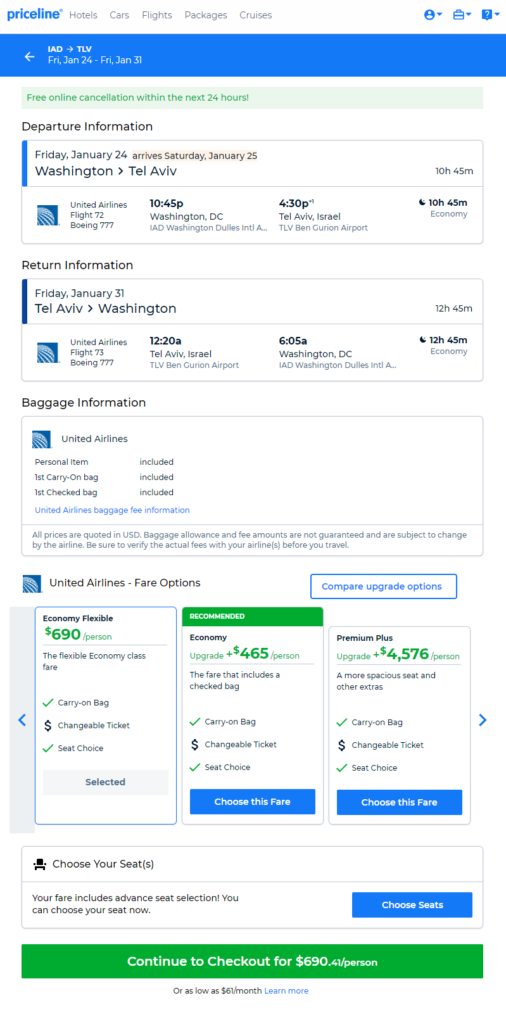Click the seat icon beside Choose Your Seat(s)
This screenshot has height=1024, width=506.
click(x=40, y=865)
